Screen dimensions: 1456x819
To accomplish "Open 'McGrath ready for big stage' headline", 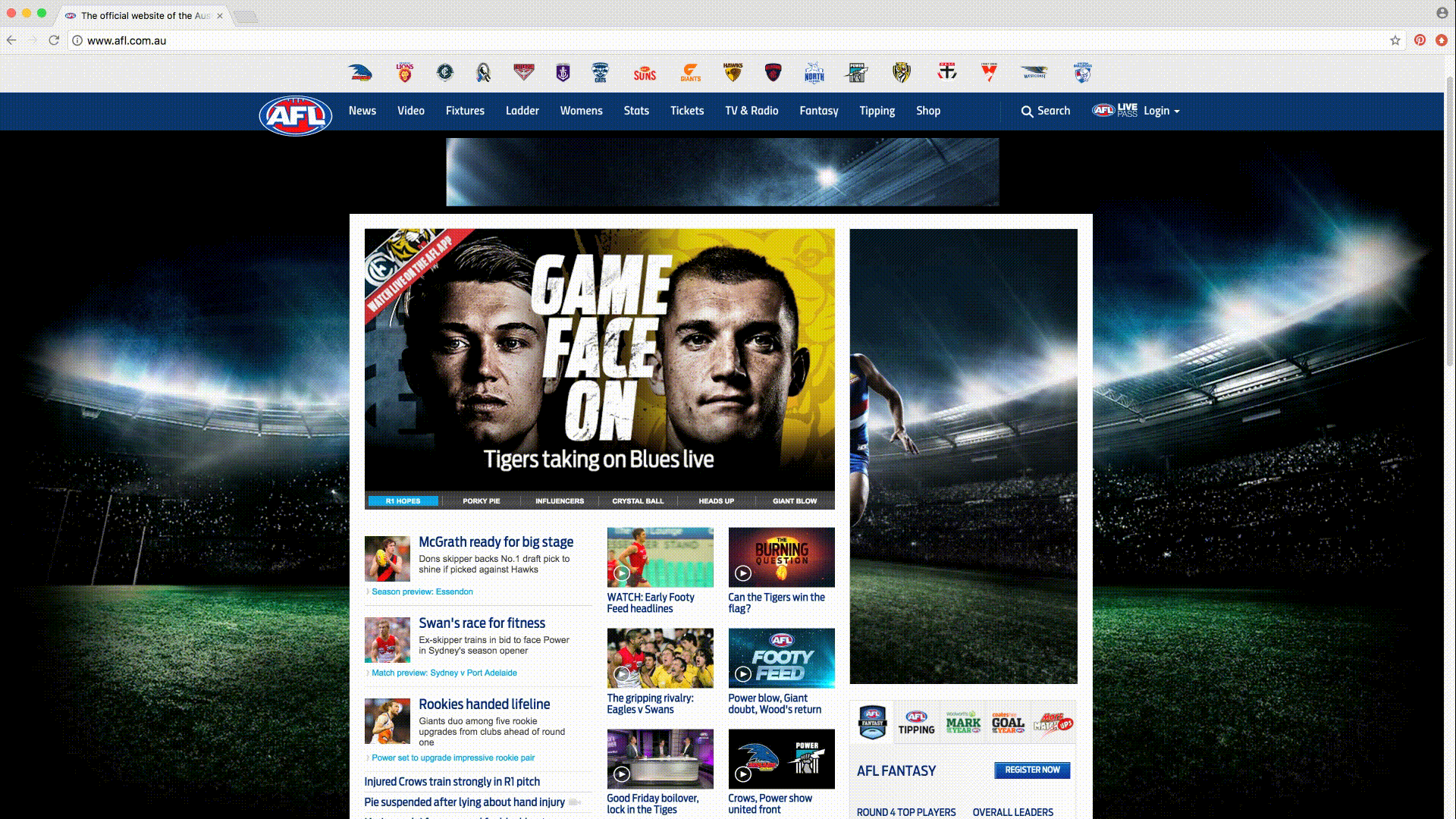I will pyautogui.click(x=496, y=542).
